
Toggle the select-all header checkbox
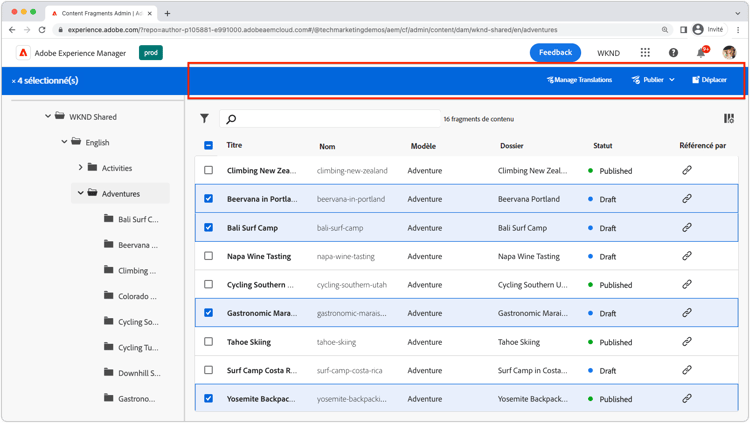[208, 146]
